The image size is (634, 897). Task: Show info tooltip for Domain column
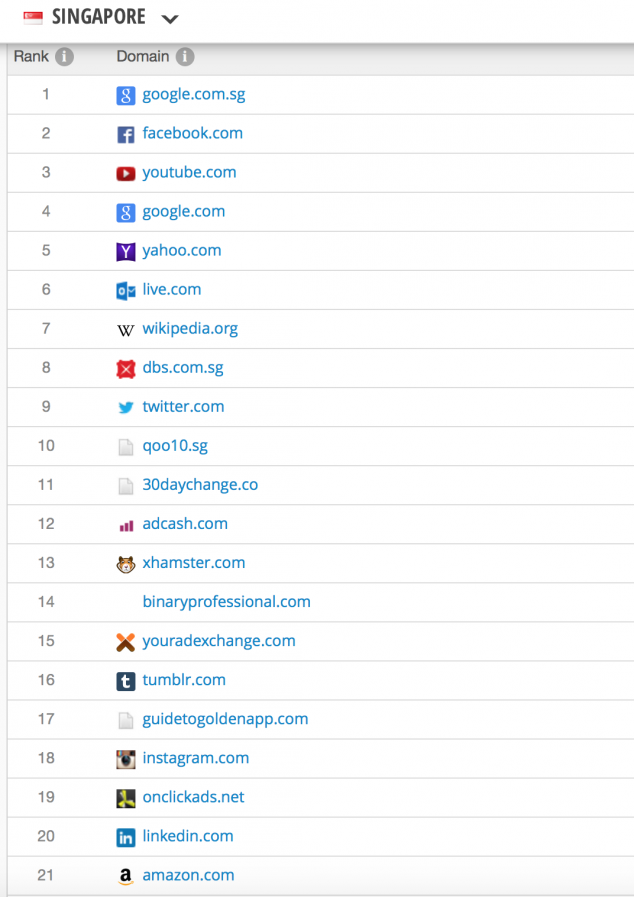185,57
